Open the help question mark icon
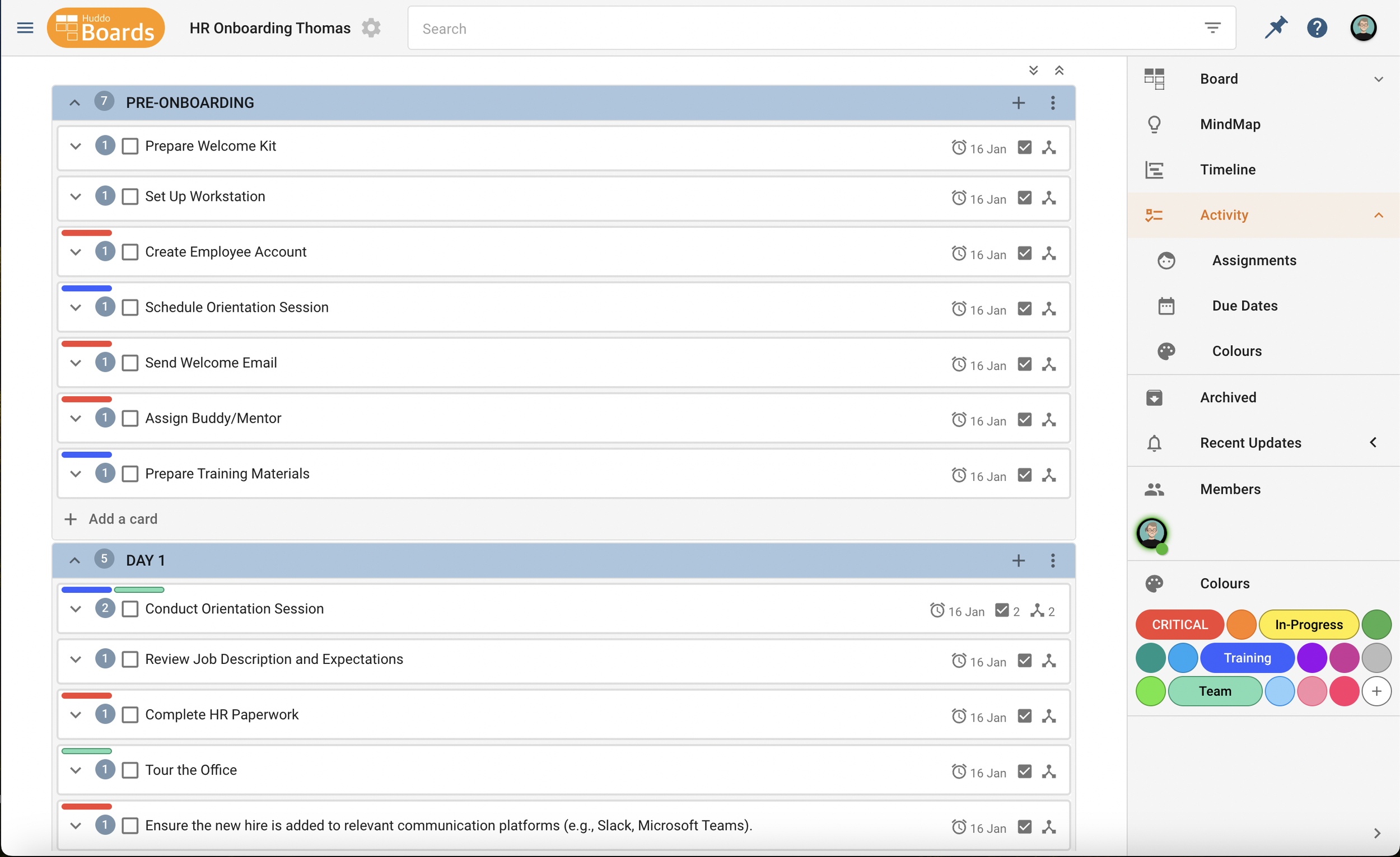 1317,27
